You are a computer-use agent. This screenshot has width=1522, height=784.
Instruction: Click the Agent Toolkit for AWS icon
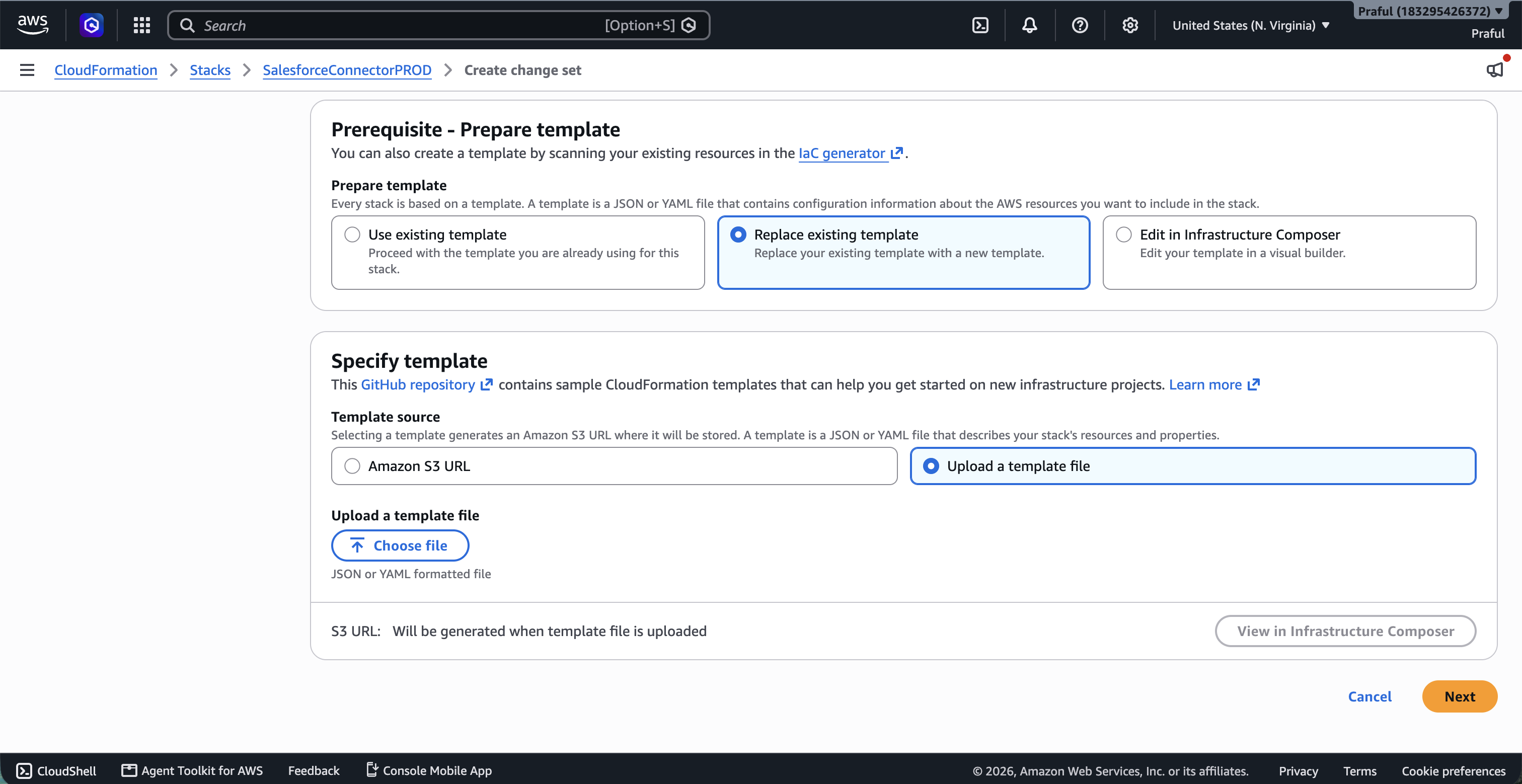129,770
